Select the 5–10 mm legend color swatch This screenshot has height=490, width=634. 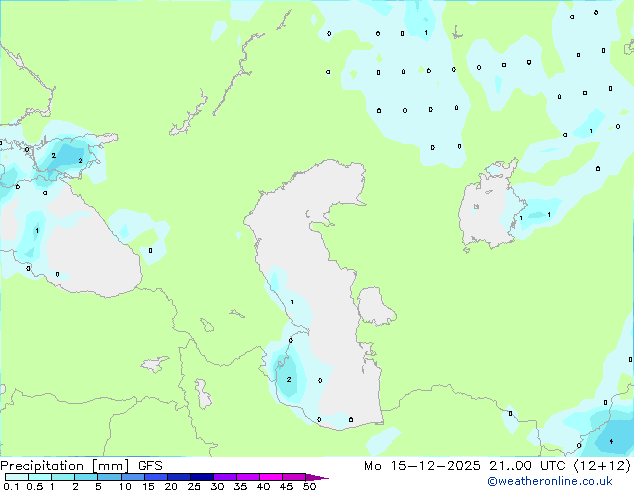(x=109, y=477)
